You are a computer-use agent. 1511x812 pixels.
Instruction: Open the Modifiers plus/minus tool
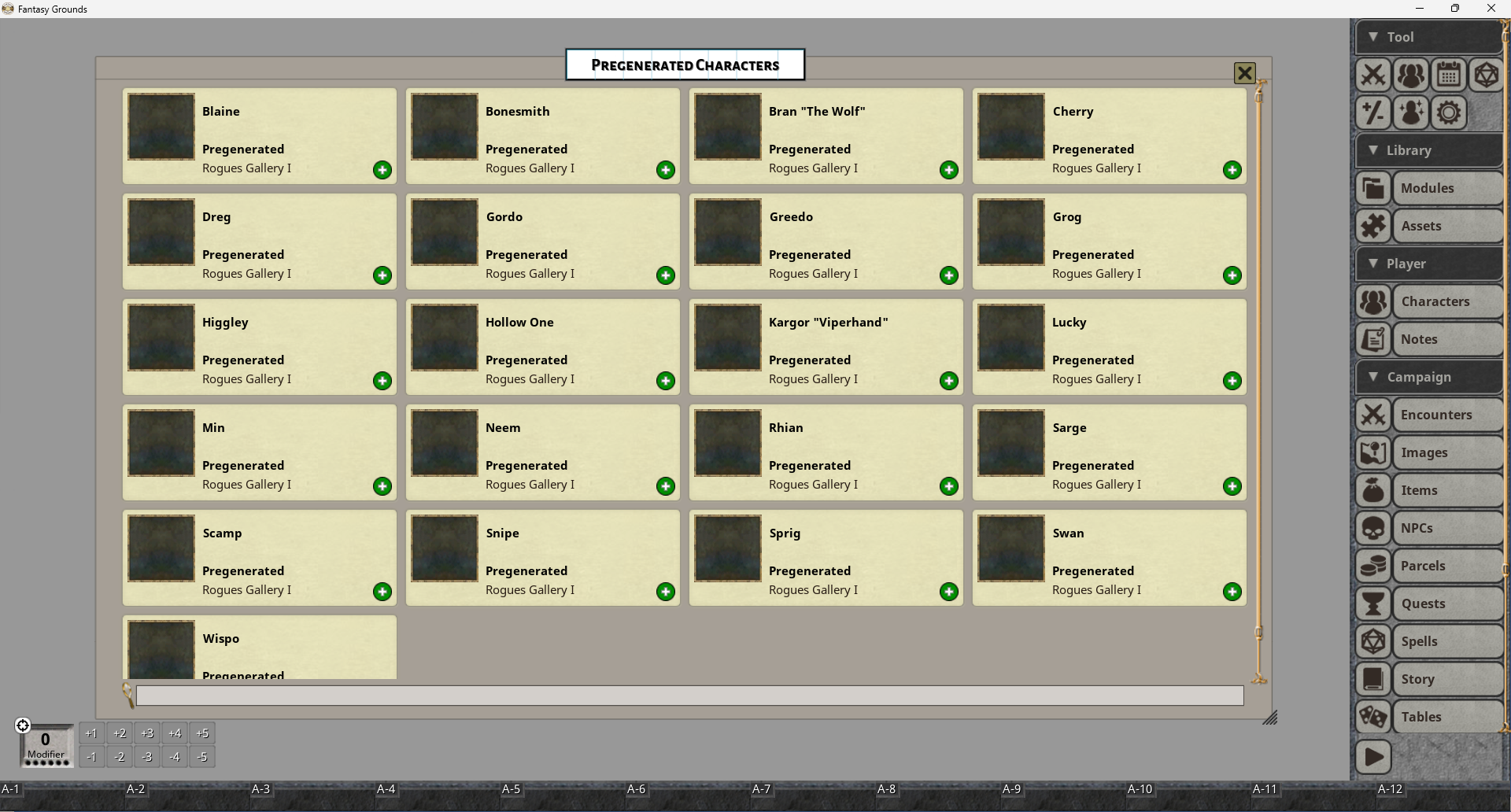(x=1373, y=113)
